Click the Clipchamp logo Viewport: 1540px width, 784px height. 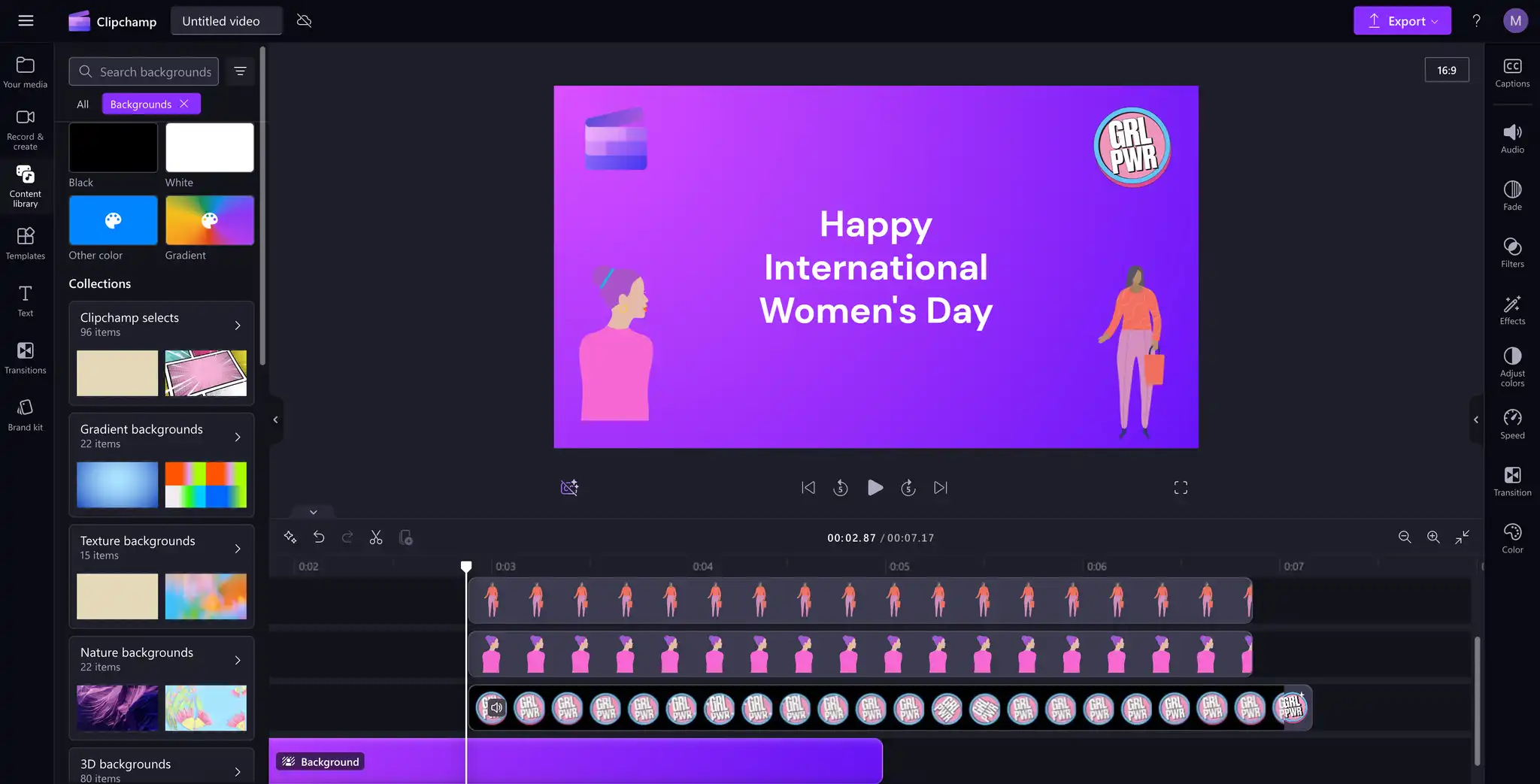tap(113, 21)
